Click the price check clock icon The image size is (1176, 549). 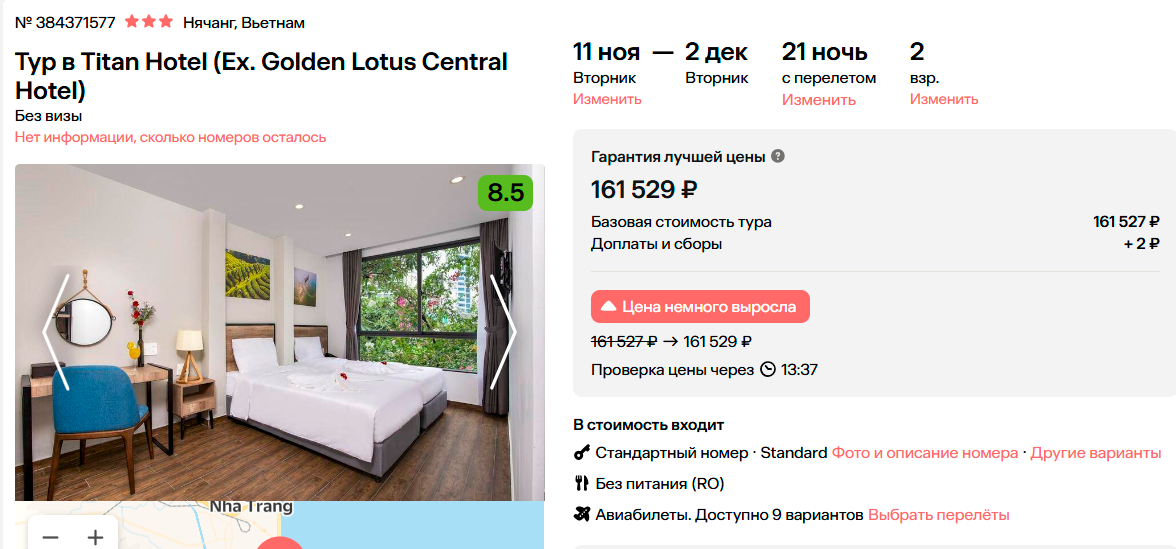[767, 370]
